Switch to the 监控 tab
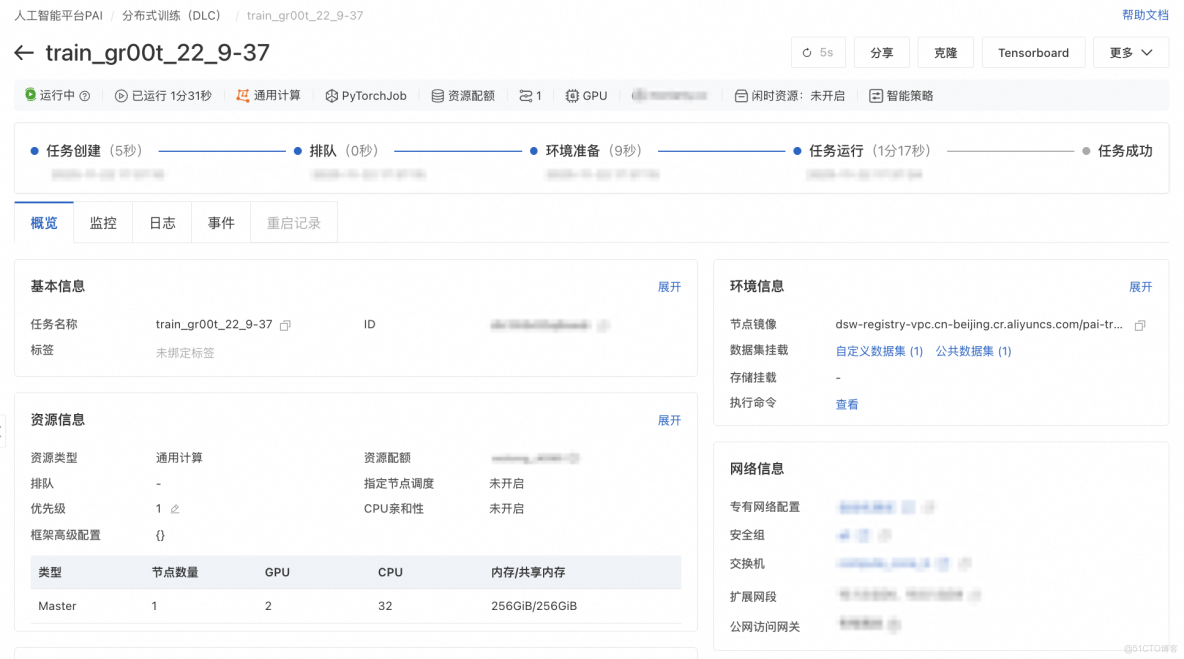1184x659 pixels. click(x=102, y=222)
